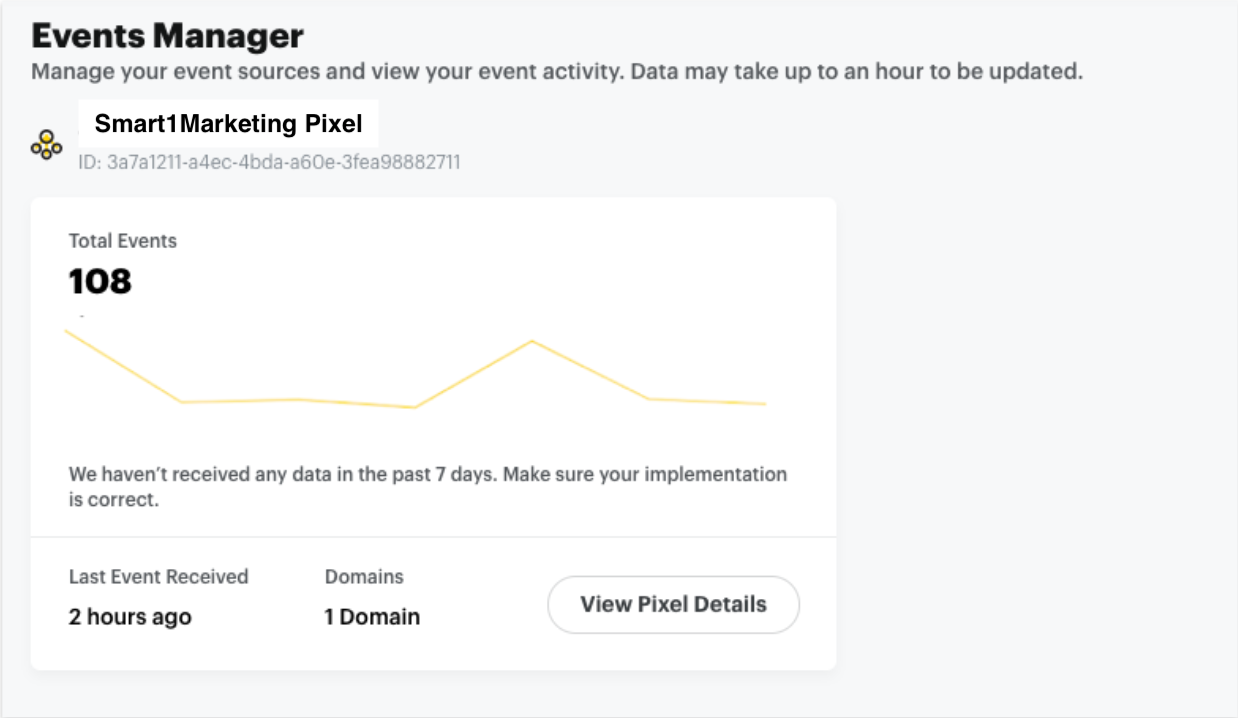Click the Last Event Received label

pos(158,577)
